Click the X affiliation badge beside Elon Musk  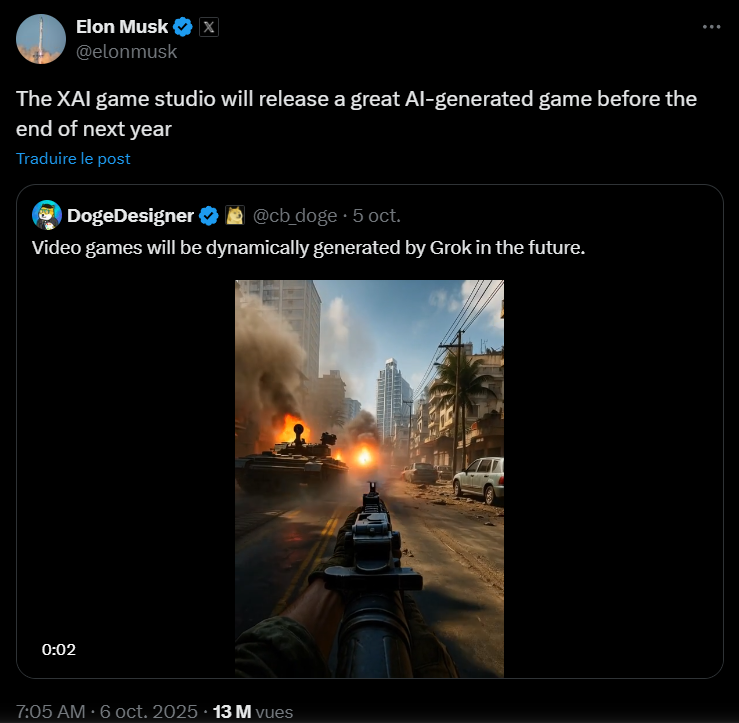click(208, 27)
